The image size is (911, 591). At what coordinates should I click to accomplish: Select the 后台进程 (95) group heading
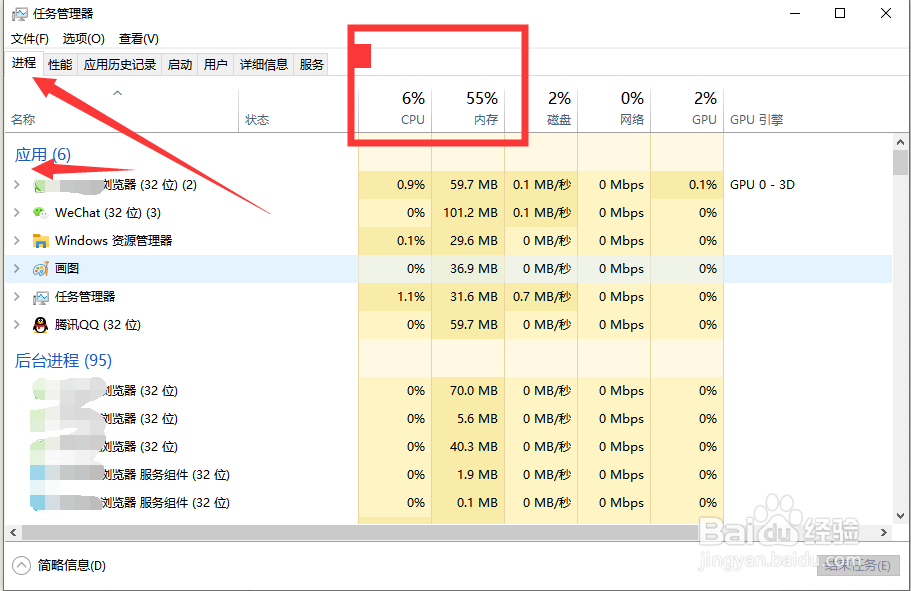coord(63,361)
